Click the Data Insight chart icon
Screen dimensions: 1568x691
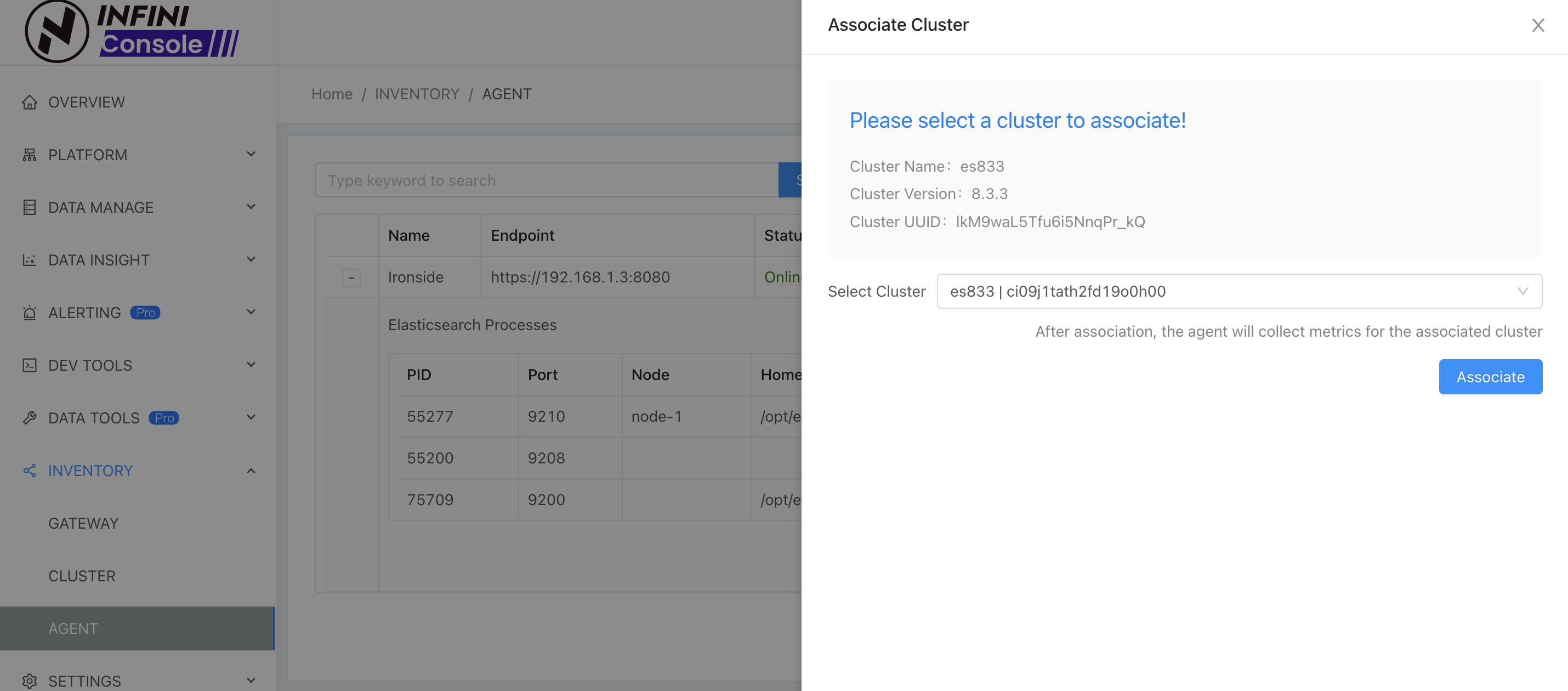click(x=29, y=260)
